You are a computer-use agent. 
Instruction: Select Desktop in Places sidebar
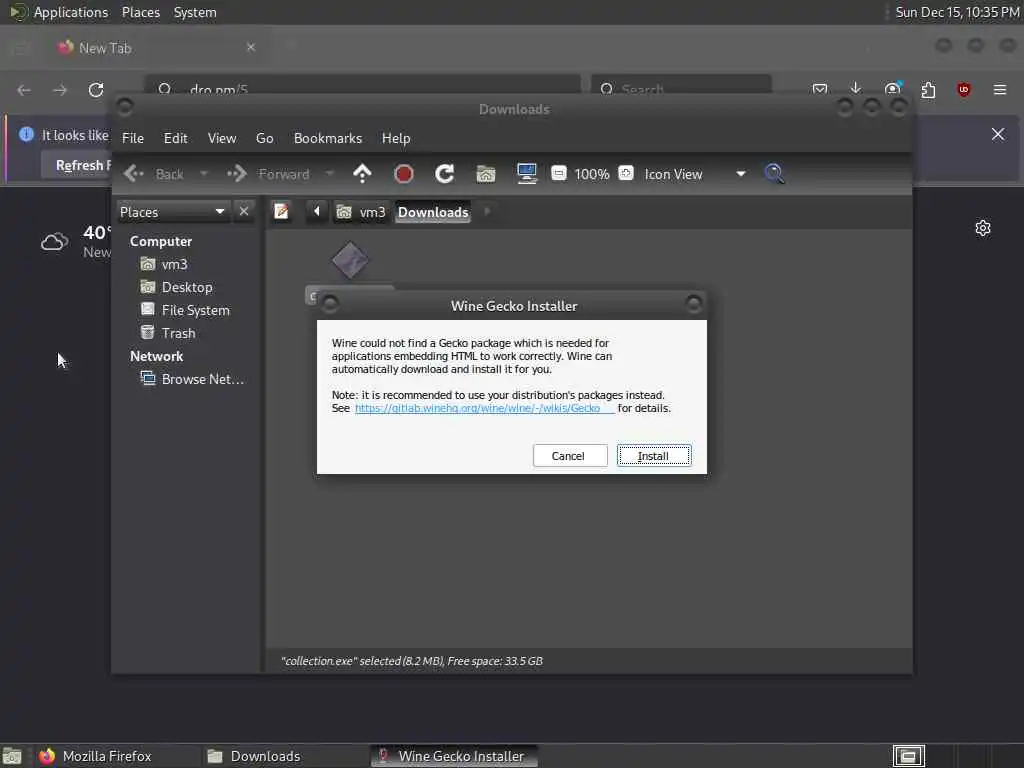[x=187, y=287]
